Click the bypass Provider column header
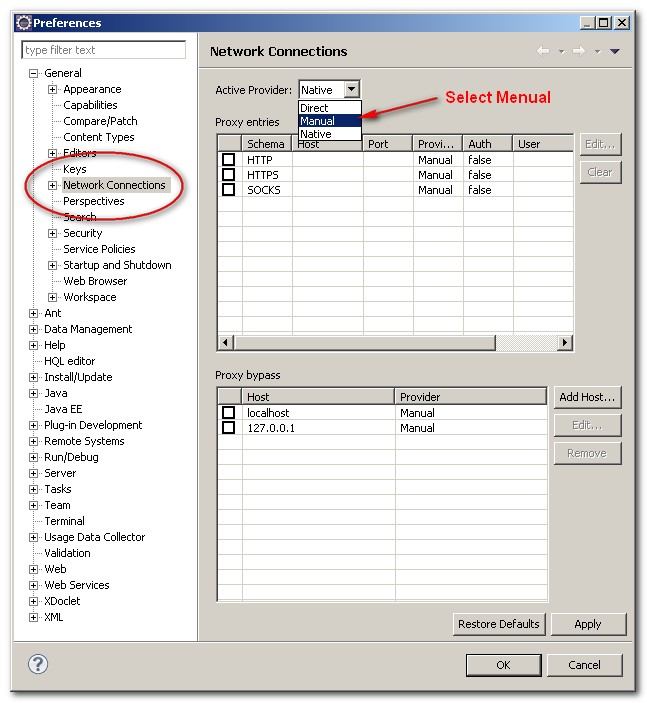Screen dimensions: 647x703 click(x=471, y=397)
